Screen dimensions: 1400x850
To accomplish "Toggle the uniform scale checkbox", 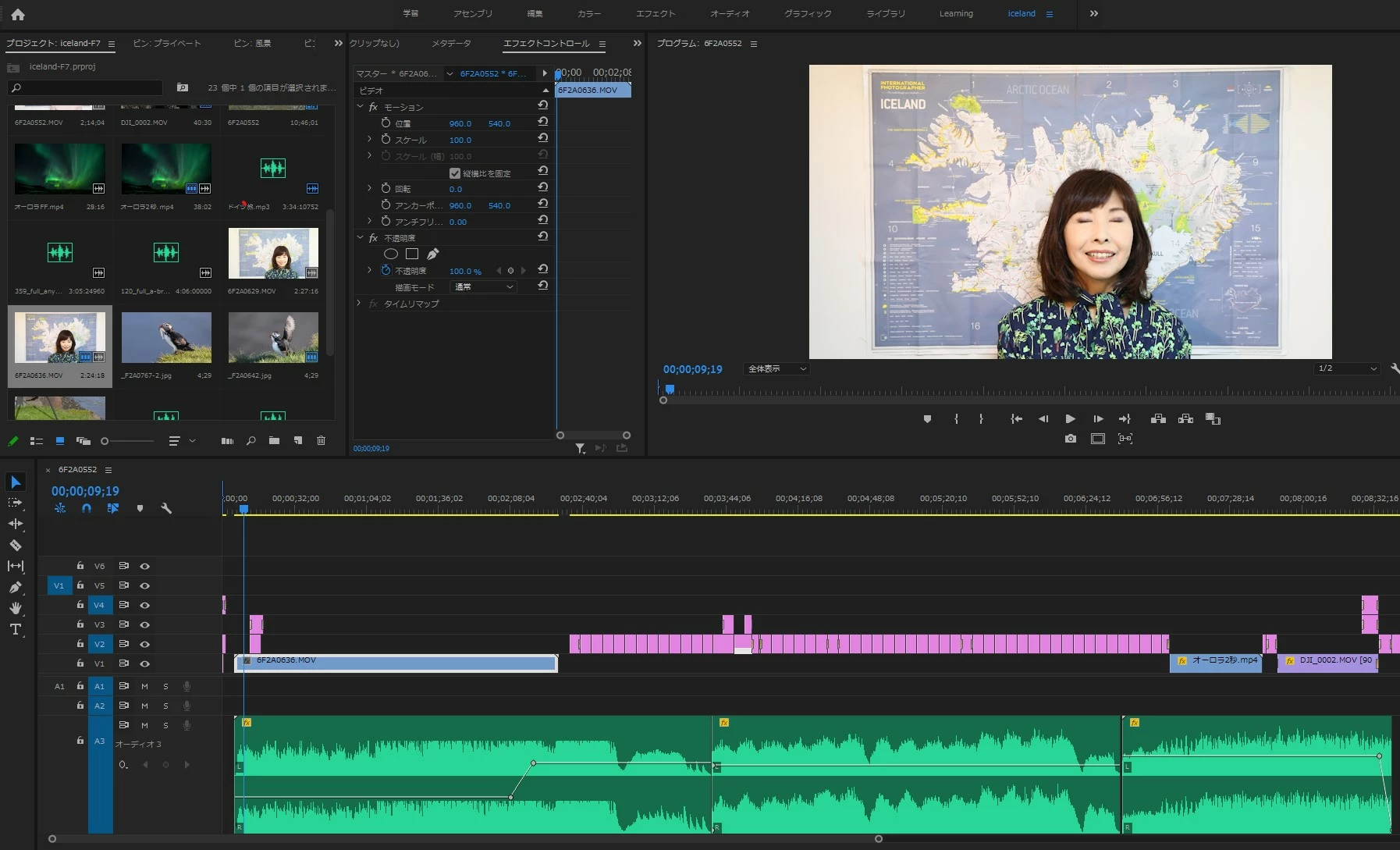I will (455, 173).
